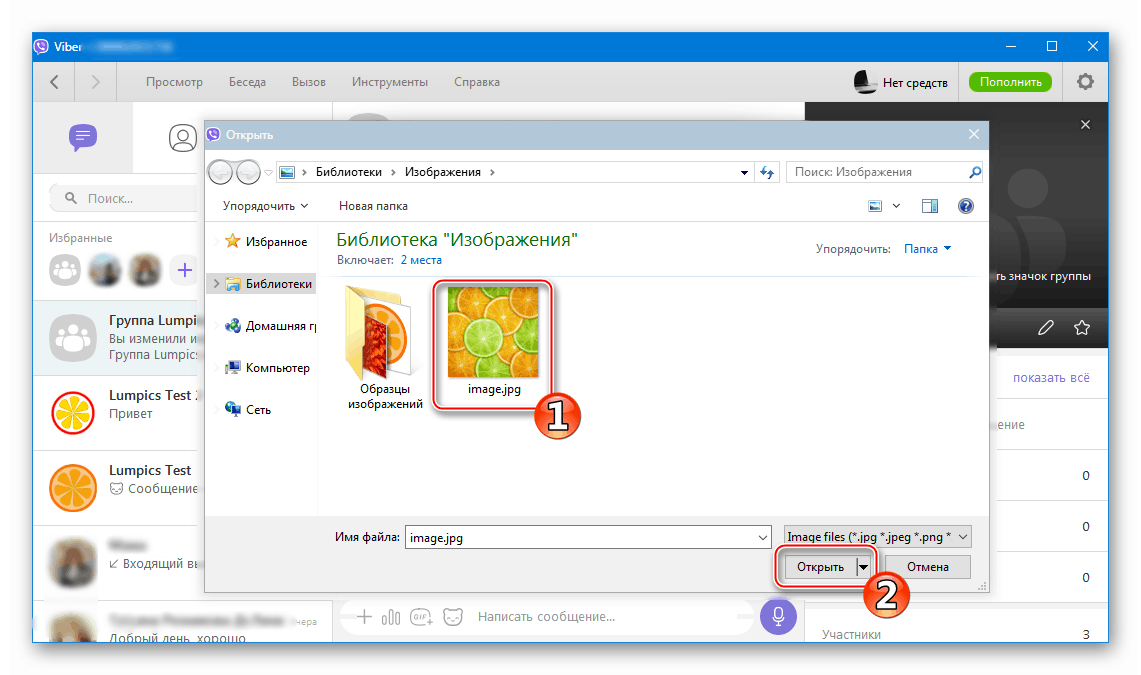This screenshot has height=675, width=1141.
Task: Open the poll icon in the message bar
Action: [x=390, y=617]
